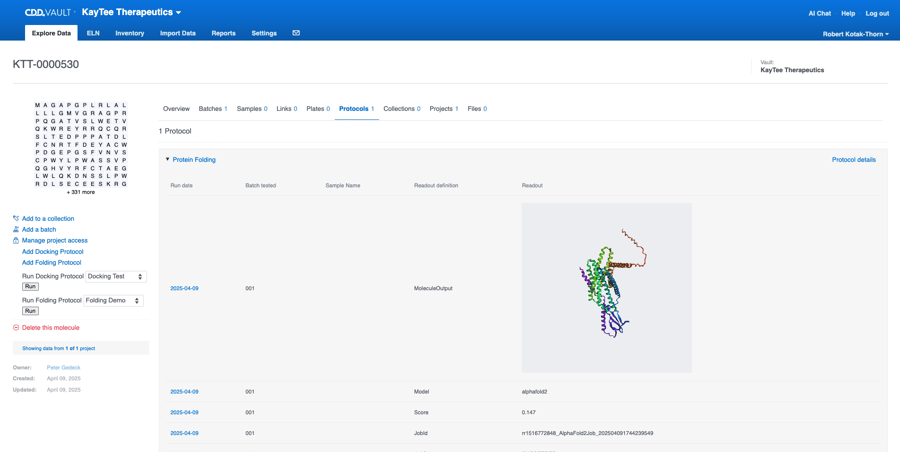Open the Robert Kotak-Thorn user menu

click(x=856, y=34)
